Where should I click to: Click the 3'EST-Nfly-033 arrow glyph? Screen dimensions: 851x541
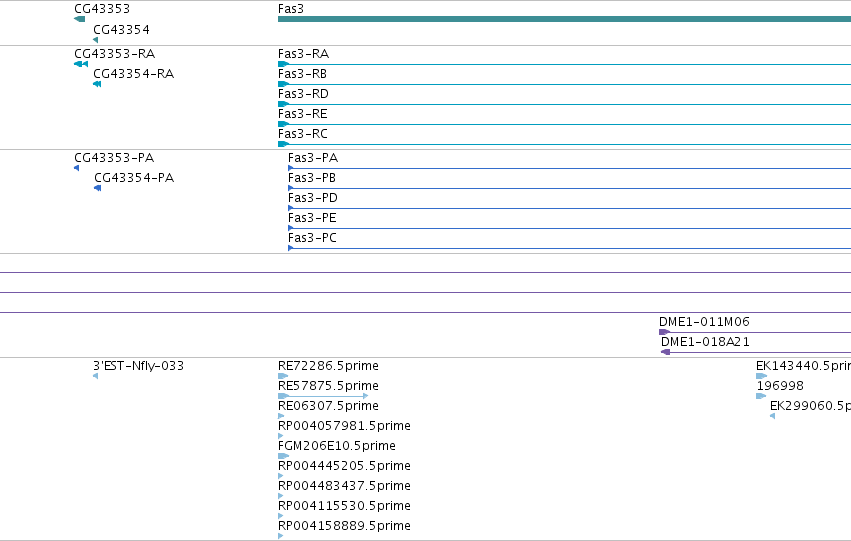coord(96,376)
